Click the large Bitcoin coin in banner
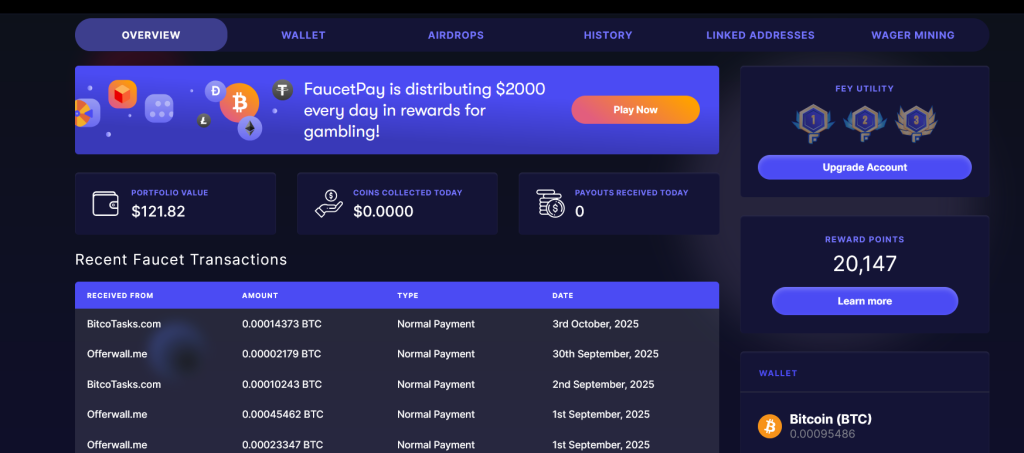Viewport: 1024px width, 453px height. [x=239, y=102]
